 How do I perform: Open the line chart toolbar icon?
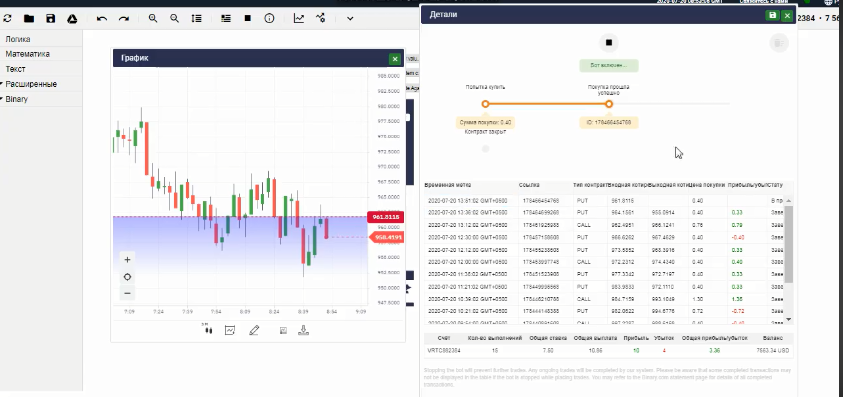tap(298, 18)
